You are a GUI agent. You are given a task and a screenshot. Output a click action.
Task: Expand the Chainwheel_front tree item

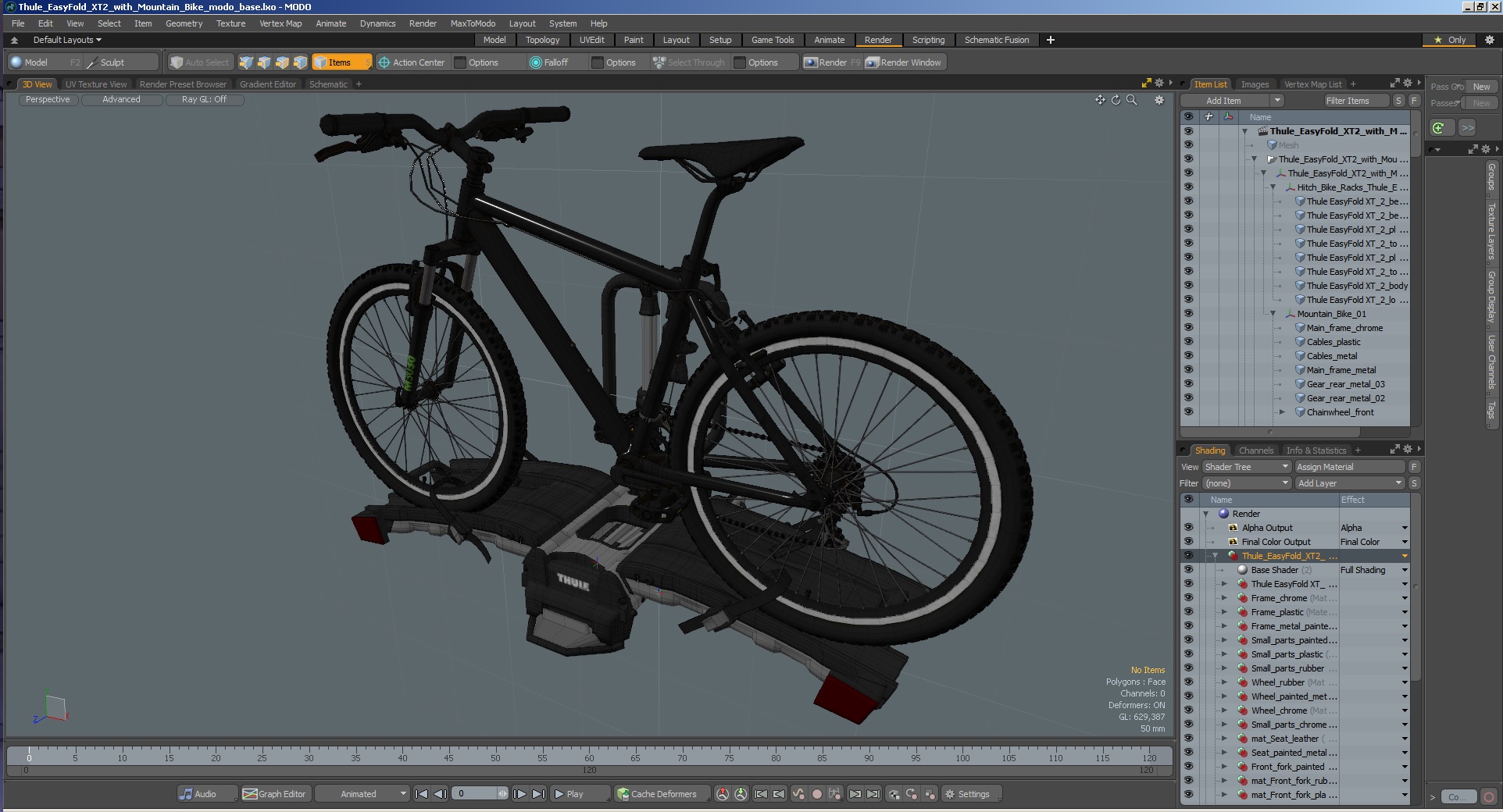click(x=1282, y=412)
